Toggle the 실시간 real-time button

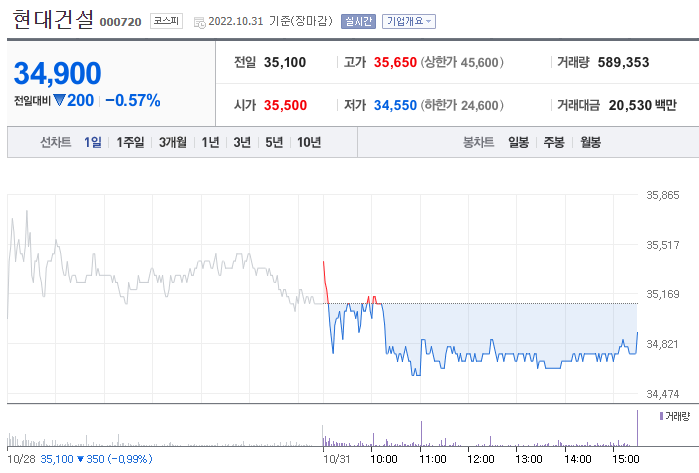[358, 21]
